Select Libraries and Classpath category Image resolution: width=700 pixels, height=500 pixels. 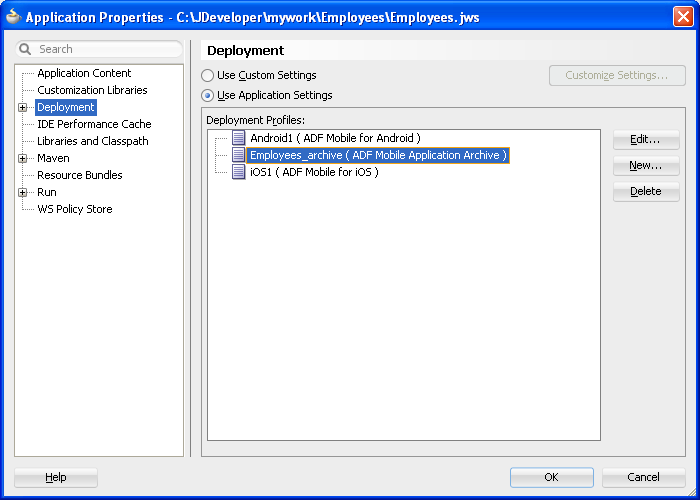click(92, 141)
